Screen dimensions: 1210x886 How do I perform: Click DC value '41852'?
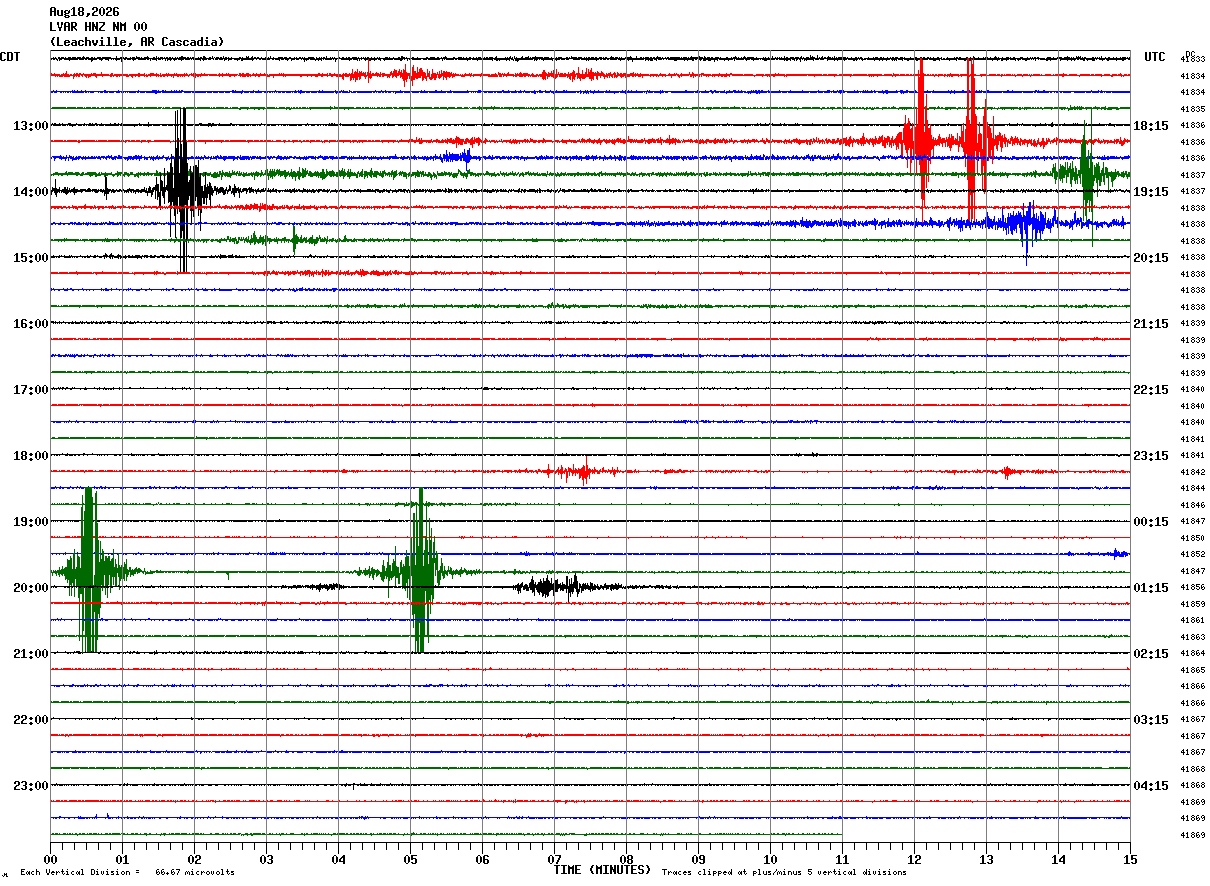point(1192,554)
